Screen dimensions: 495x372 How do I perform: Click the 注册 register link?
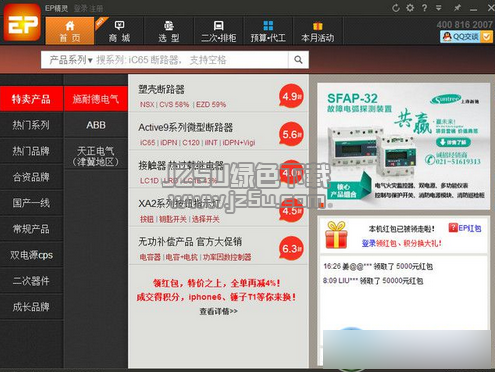point(96,8)
